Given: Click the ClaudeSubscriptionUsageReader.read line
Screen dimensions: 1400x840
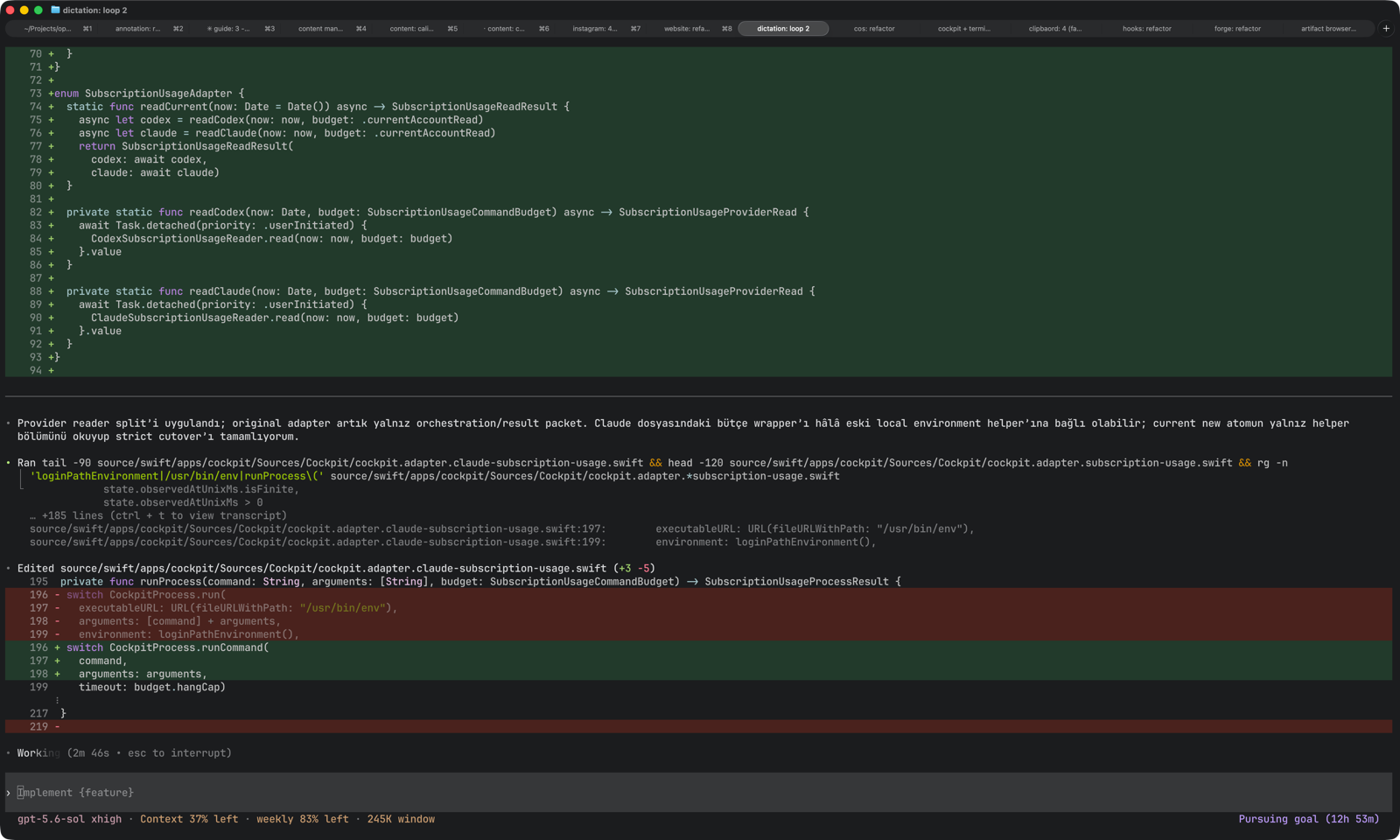Looking at the screenshot, I should pos(275,318).
